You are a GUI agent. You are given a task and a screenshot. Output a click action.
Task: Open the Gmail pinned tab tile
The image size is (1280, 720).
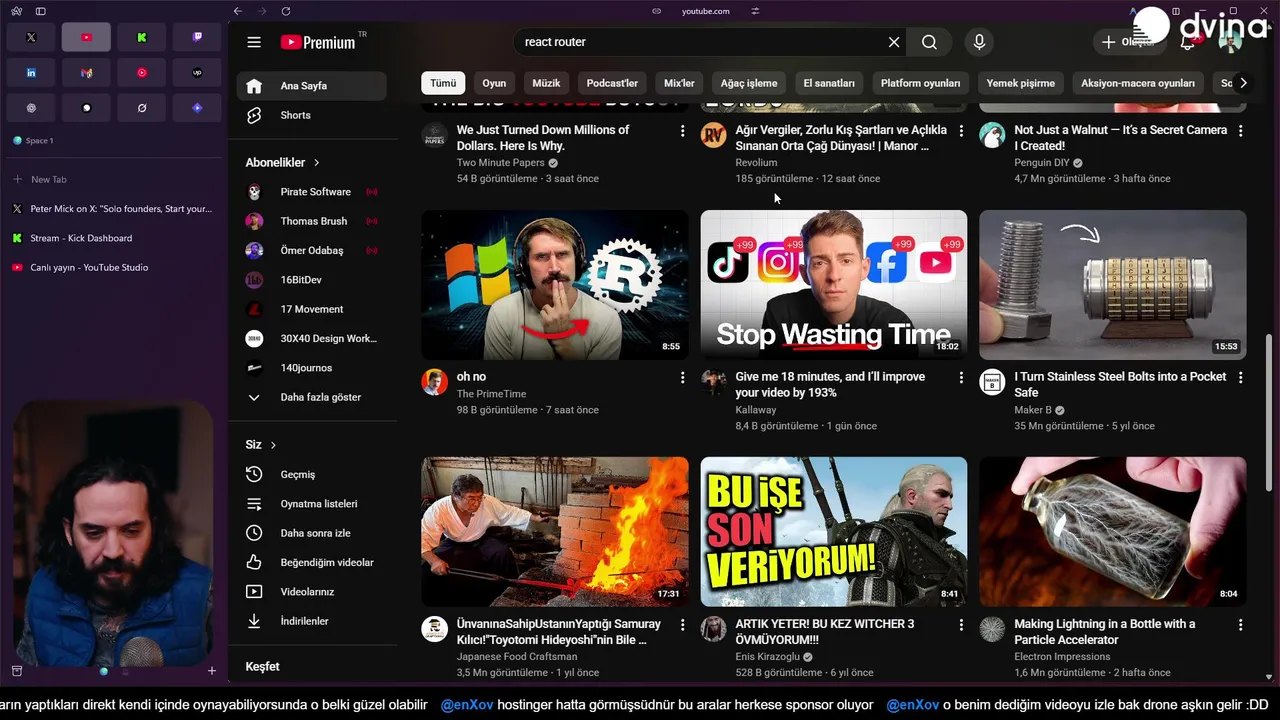point(86,73)
